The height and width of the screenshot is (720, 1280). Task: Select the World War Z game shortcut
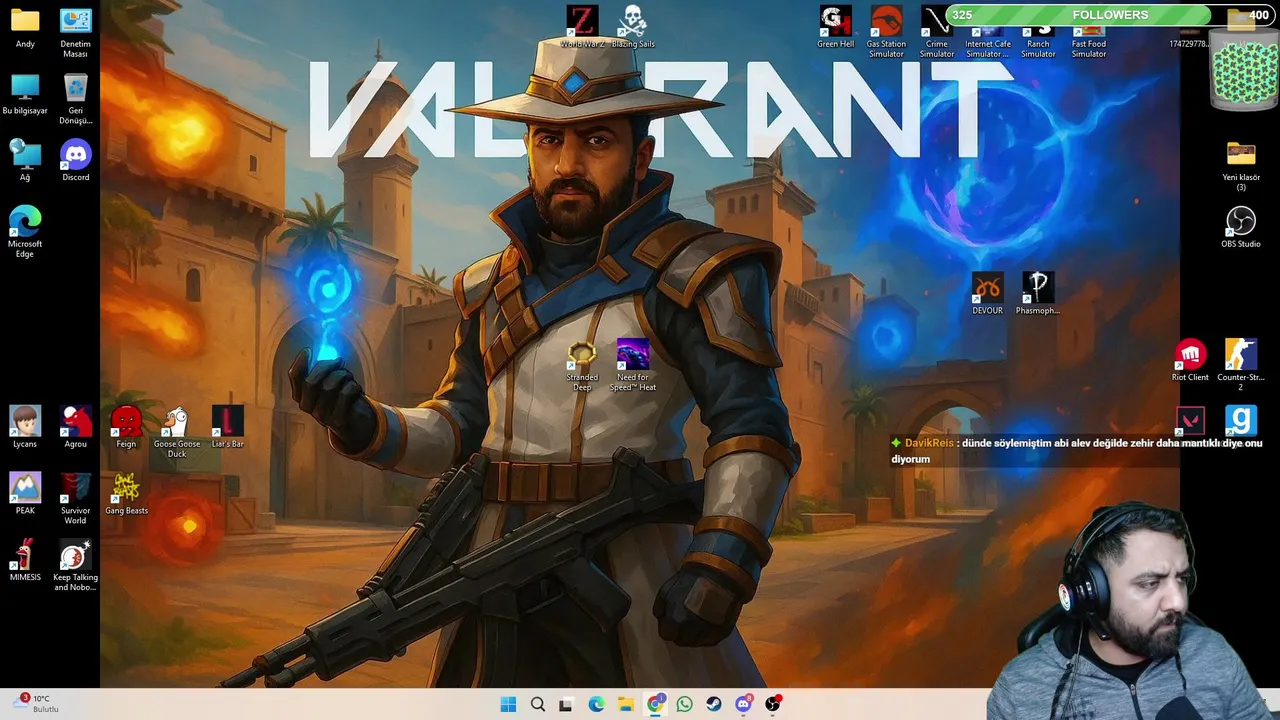point(581,28)
